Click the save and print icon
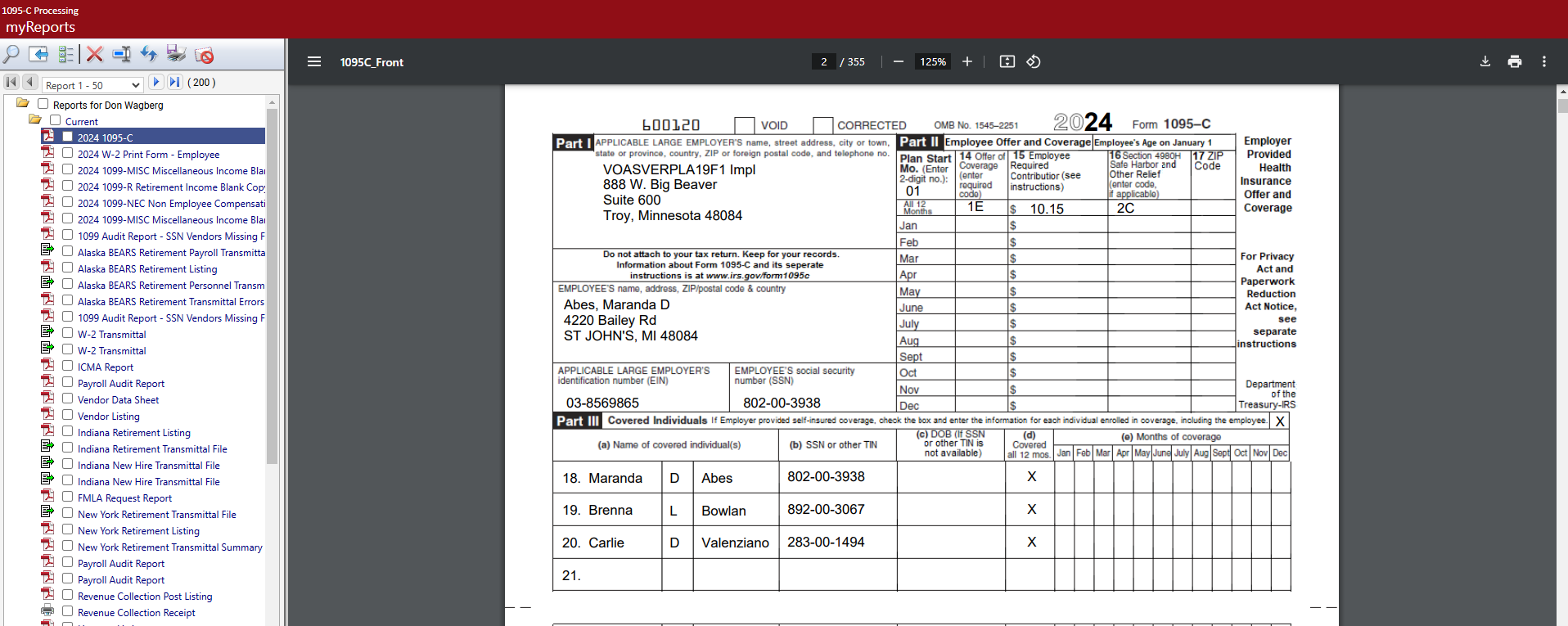1568x626 pixels. pos(176,54)
